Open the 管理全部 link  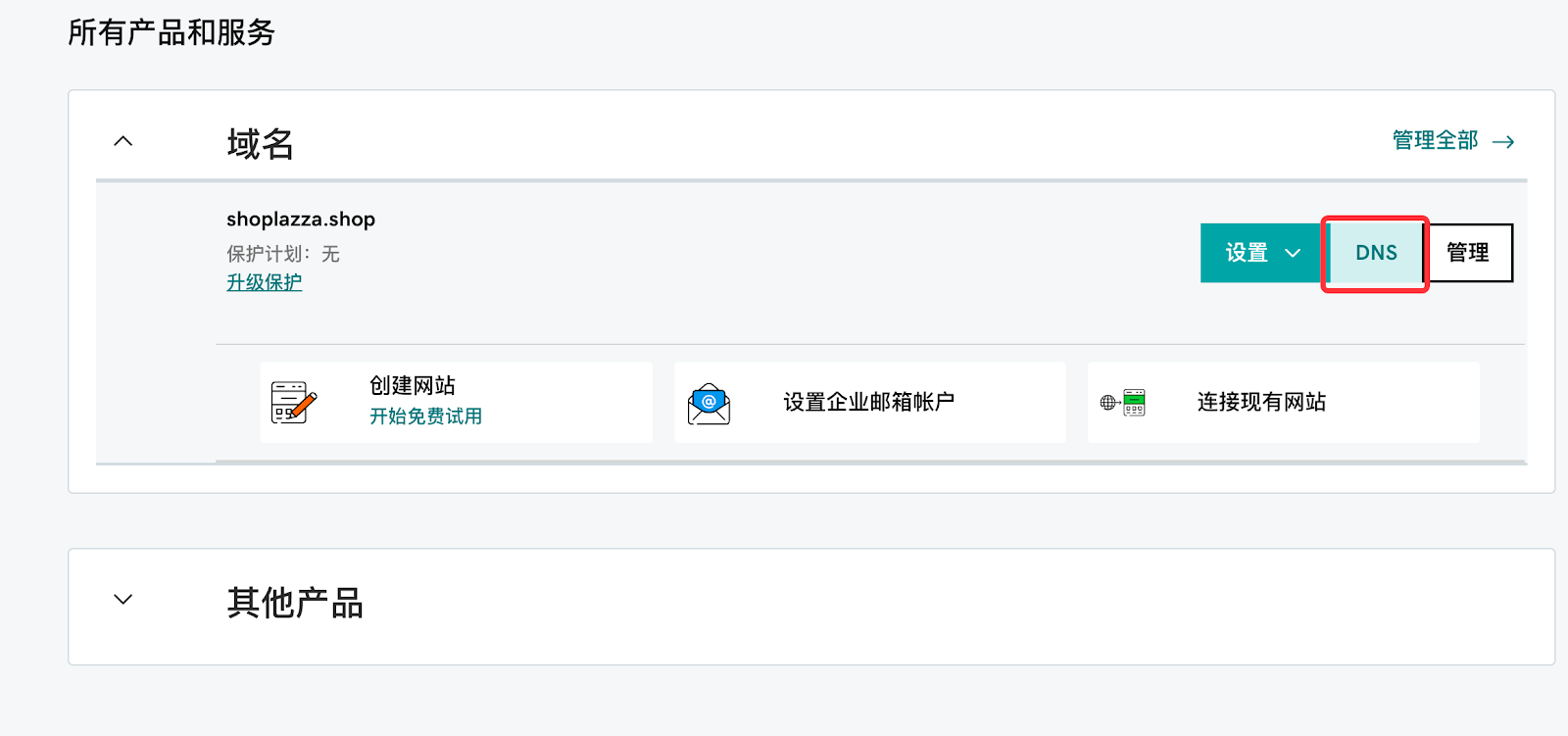click(1436, 141)
